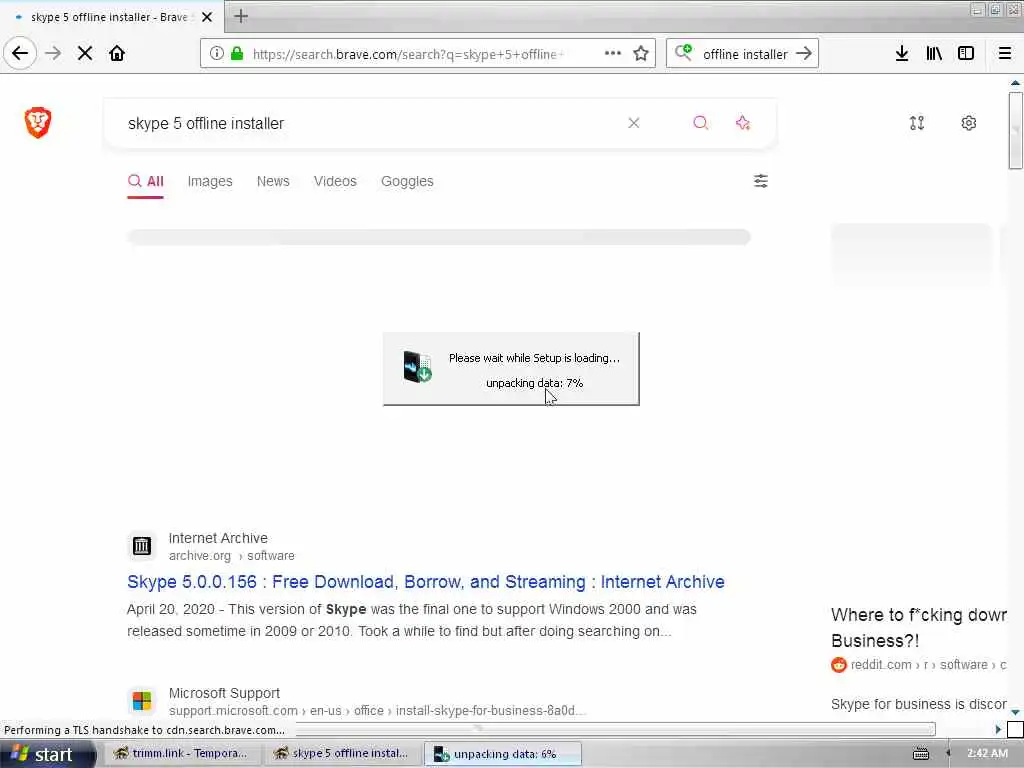Click 'Skype for business is discor' snippet
The image size is (1024, 768).
(x=918, y=704)
